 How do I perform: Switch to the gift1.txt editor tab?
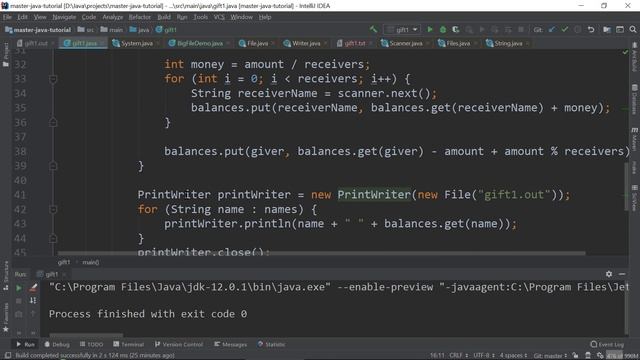[x=351, y=43]
